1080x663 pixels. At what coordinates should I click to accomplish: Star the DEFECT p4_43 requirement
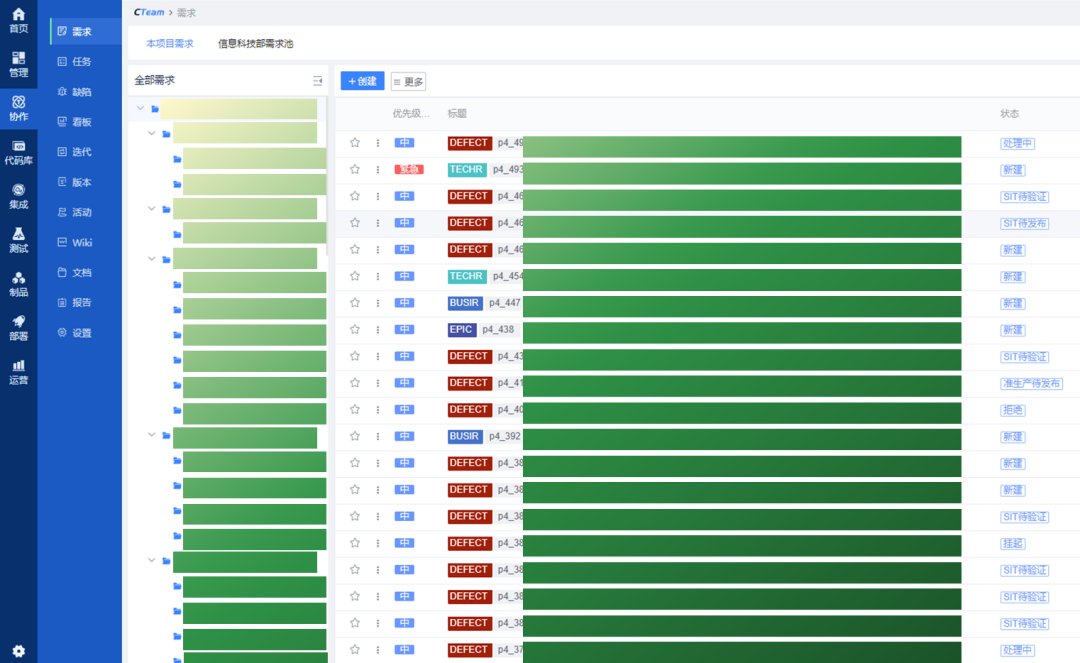click(355, 357)
